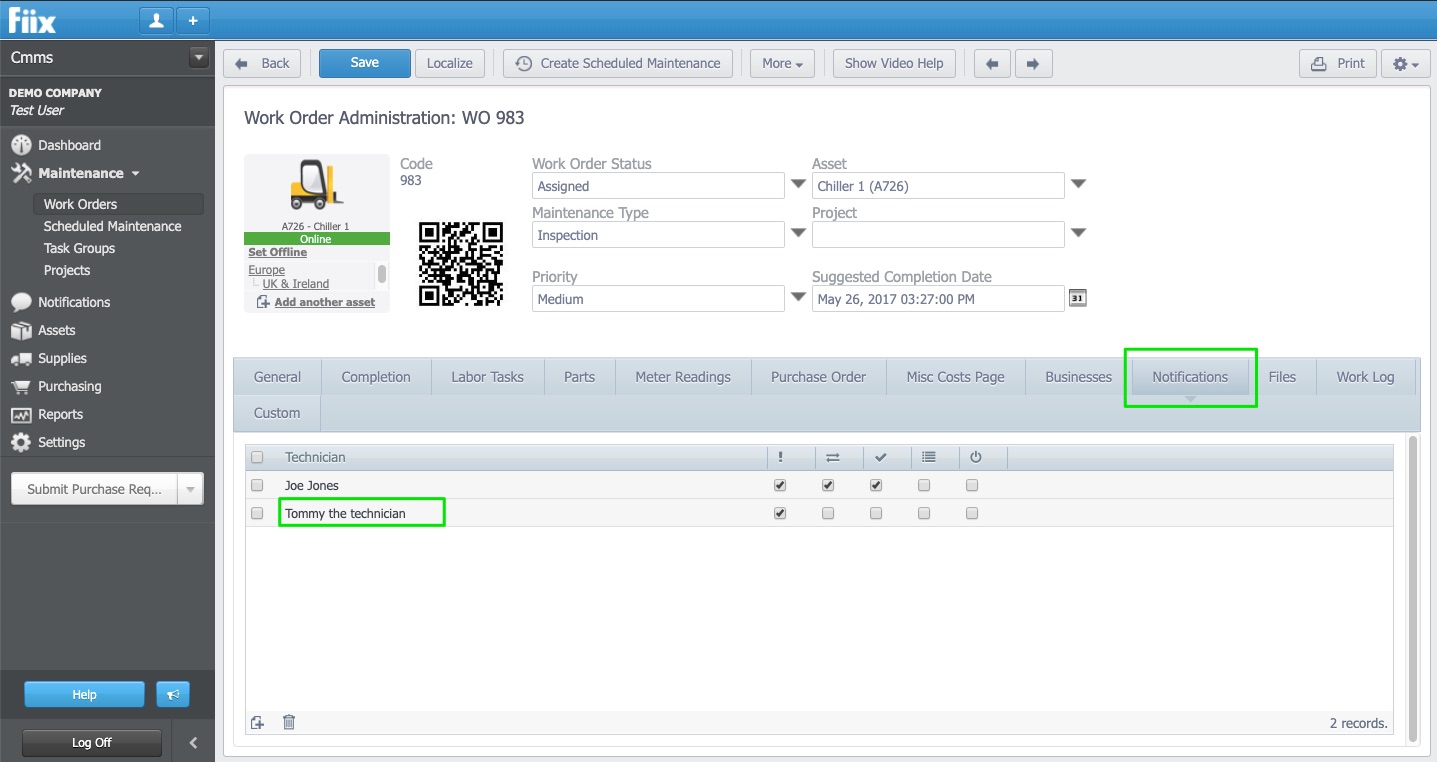Viewport: 1437px width, 762px height.
Task: Go to next work order arrow
Action: pos(1033,63)
